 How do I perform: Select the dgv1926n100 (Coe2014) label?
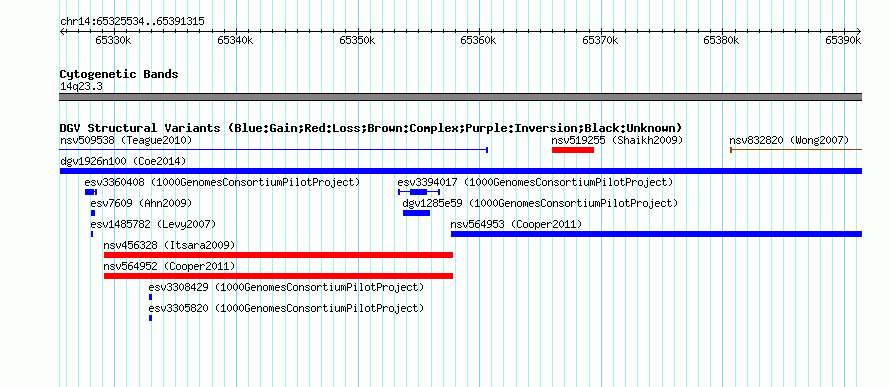(123, 162)
